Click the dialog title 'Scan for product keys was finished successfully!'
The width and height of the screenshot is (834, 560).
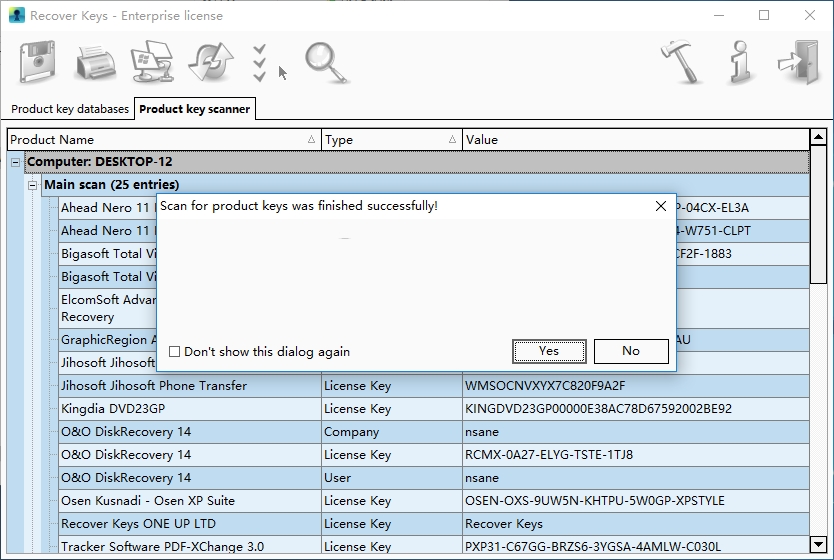[x=298, y=206]
